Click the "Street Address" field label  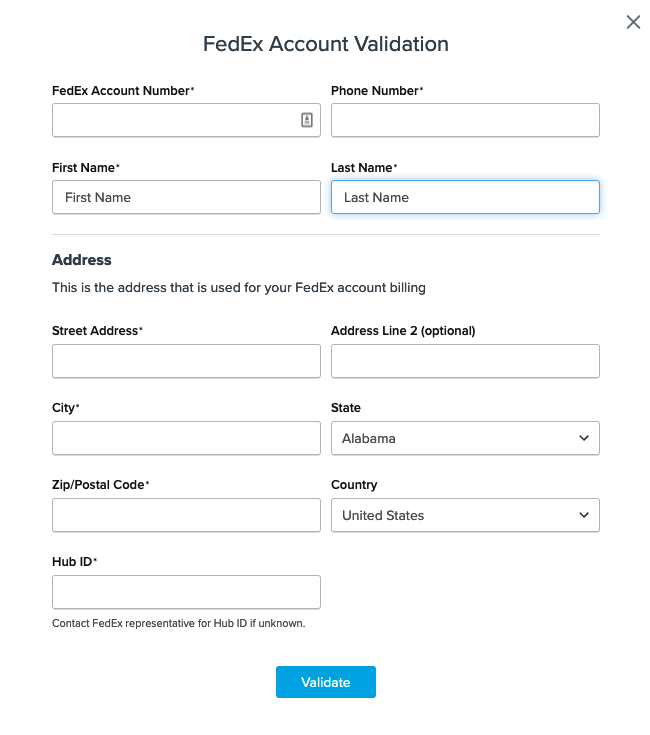click(96, 331)
